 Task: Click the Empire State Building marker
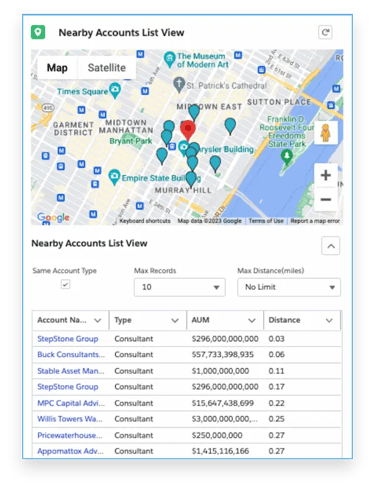coord(114,177)
